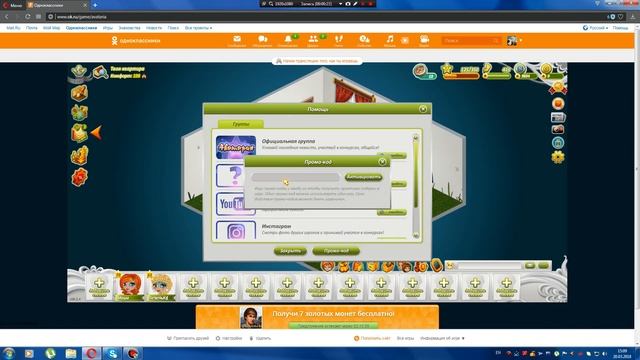Click the Промо-код button at dialog bottom

point(336,251)
